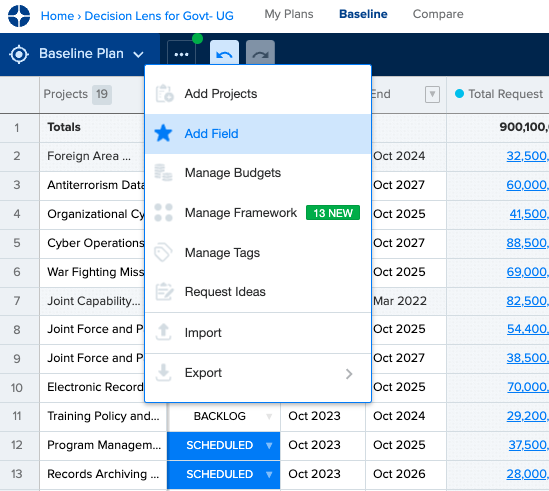Click the Manage Budgets coins icon

pos(164,173)
